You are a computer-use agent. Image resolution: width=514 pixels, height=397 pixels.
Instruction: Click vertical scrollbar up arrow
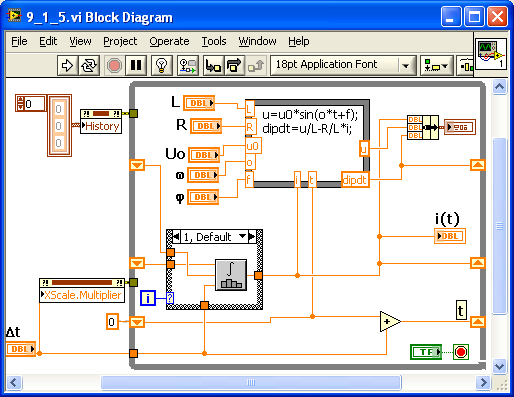[499, 87]
